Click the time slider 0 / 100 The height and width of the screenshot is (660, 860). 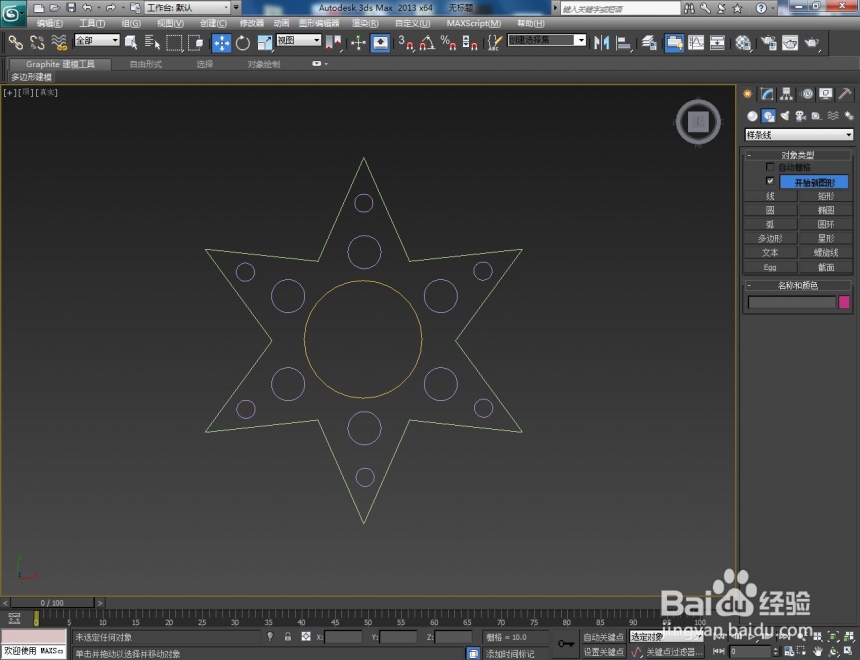(x=52, y=602)
